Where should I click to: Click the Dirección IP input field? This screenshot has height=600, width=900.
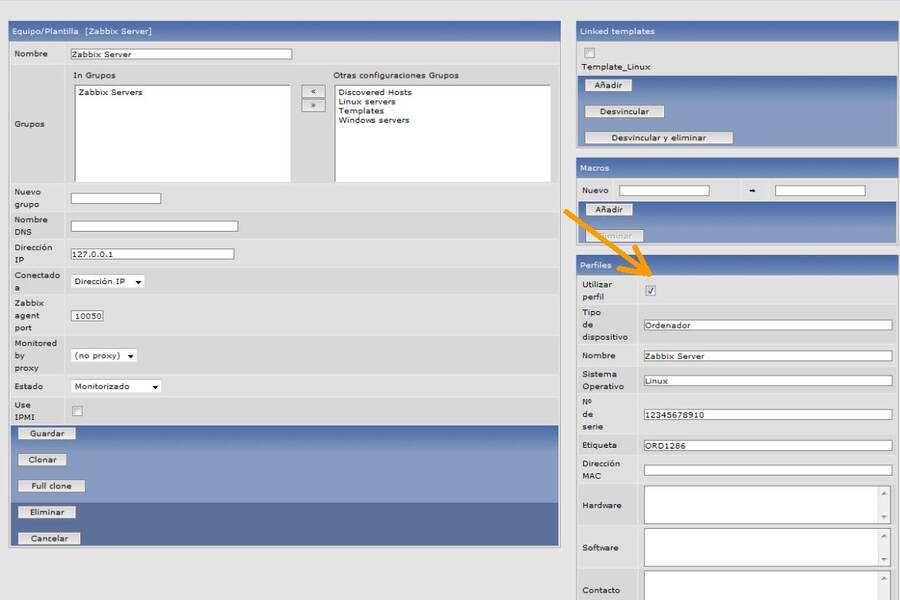[152, 254]
